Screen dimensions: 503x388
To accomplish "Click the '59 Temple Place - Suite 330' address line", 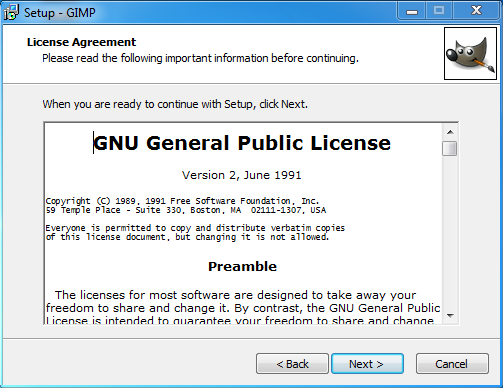I will (x=186, y=210).
